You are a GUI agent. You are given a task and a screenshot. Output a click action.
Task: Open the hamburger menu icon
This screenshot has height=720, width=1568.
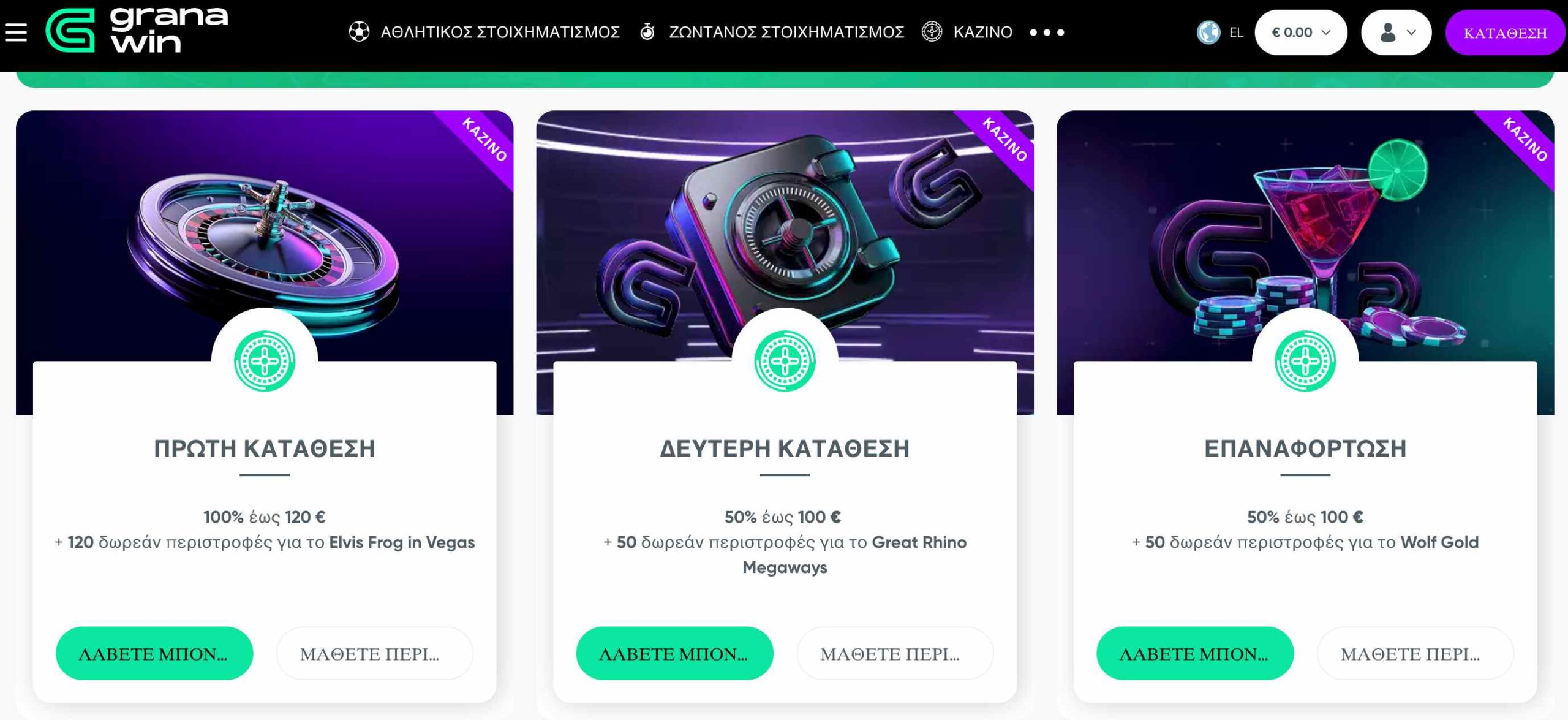click(16, 32)
